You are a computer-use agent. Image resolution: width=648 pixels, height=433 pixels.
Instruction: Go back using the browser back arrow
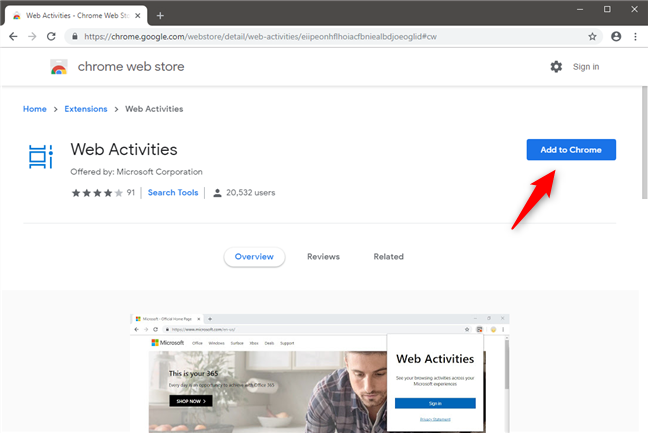[13, 36]
